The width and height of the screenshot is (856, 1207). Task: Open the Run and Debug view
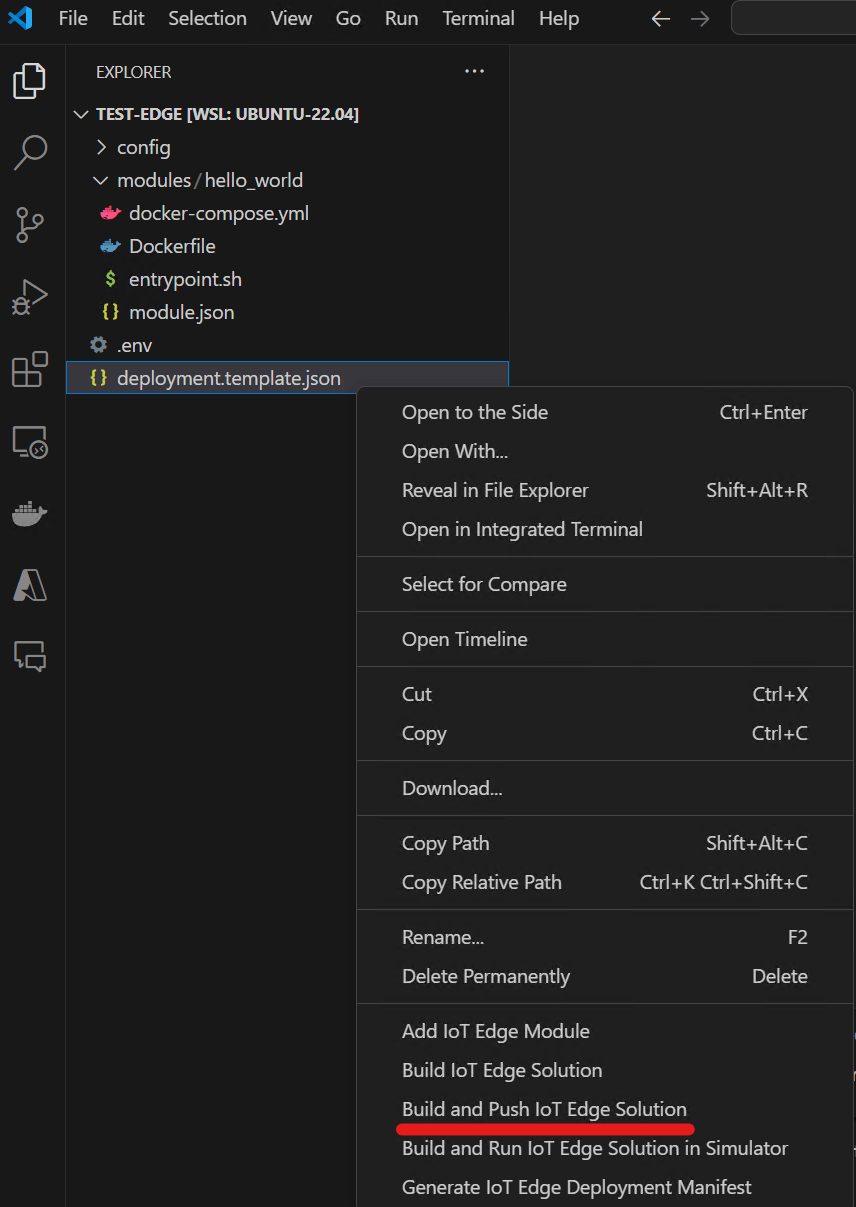click(x=30, y=297)
